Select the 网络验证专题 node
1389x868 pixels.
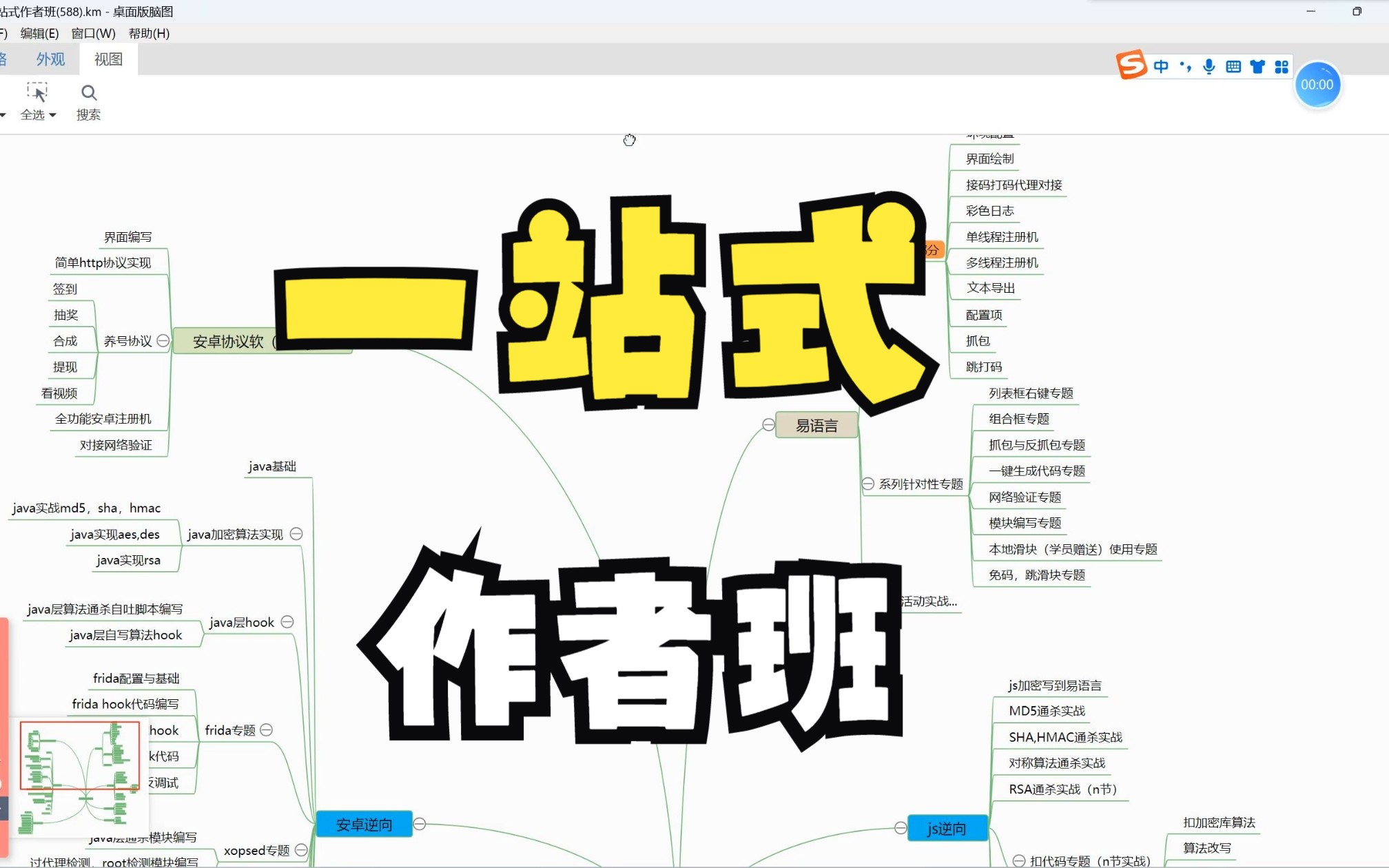[1025, 497]
